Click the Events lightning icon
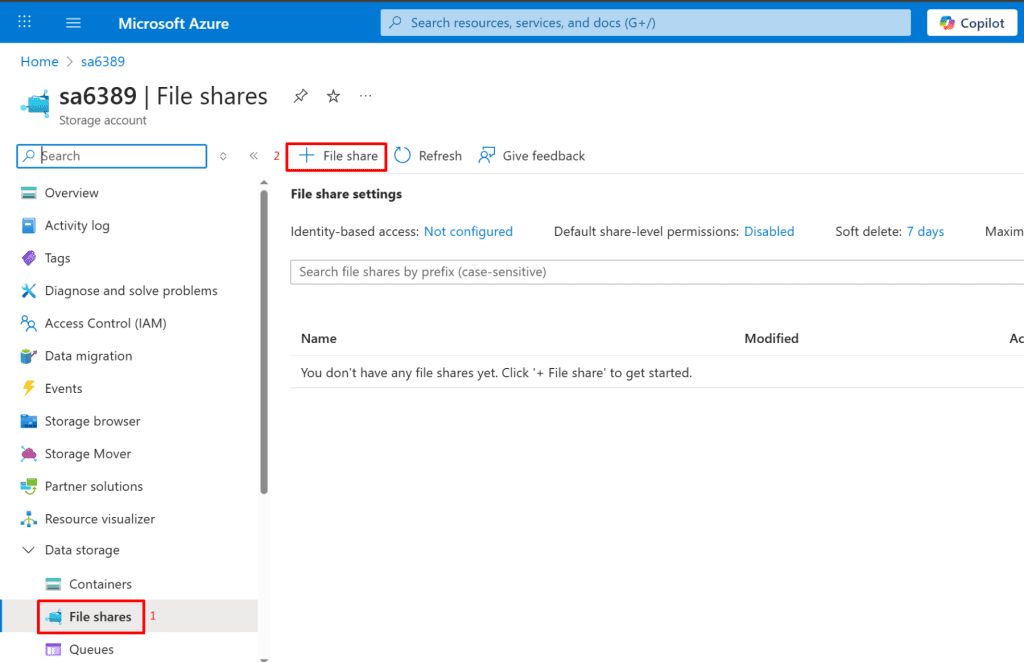The height and width of the screenshot is (662, 1024). [x=28, y=389]
